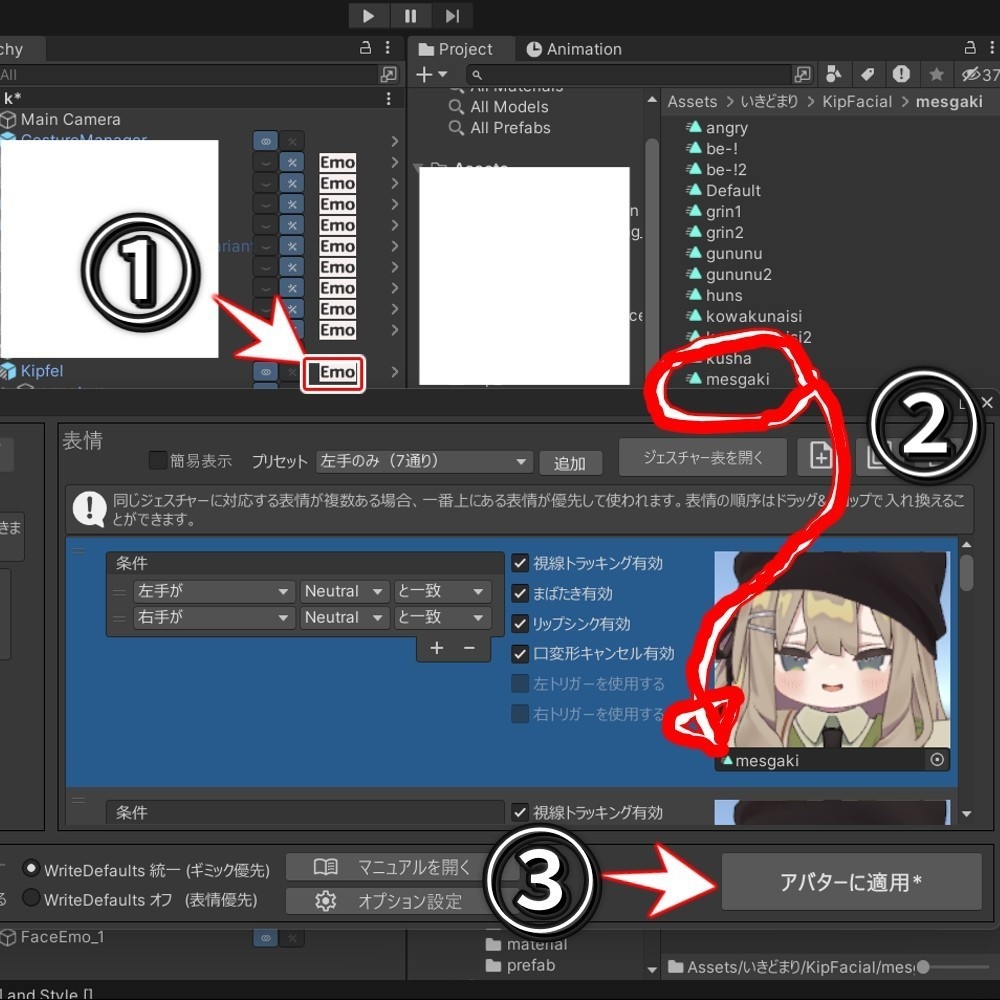This screenshot has width=1000, height=1000.
Task: Click the Step Forward icon next to Pause
Action: click(x=452, y=16)
